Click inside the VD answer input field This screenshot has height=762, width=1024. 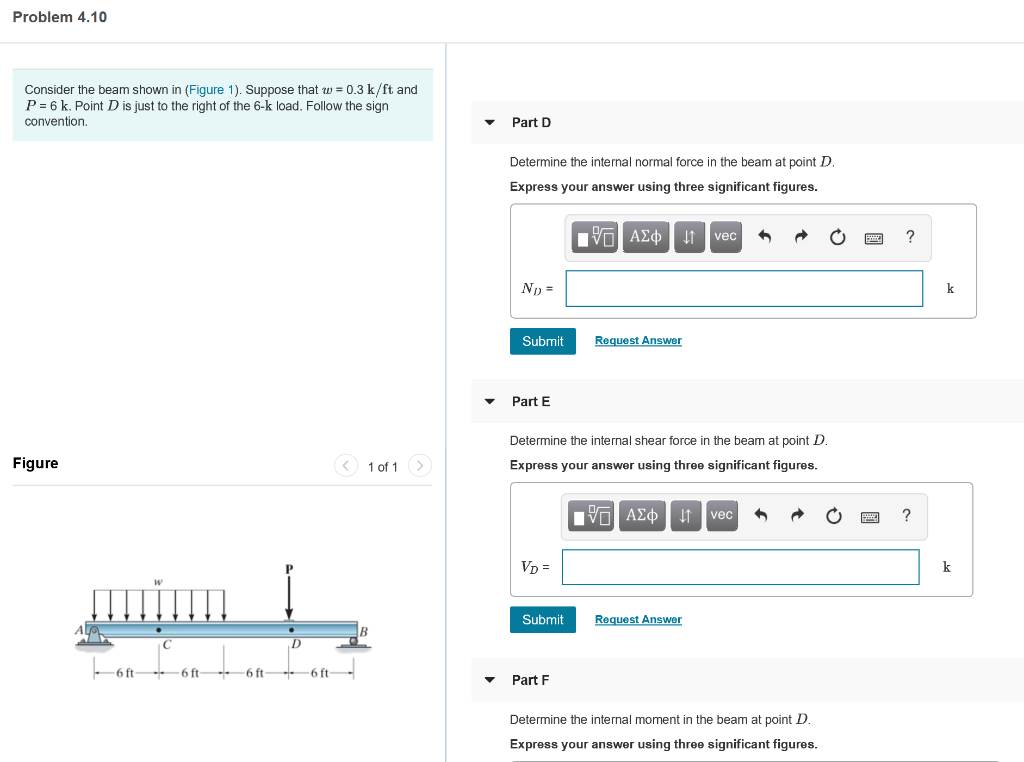pos(740,566)
